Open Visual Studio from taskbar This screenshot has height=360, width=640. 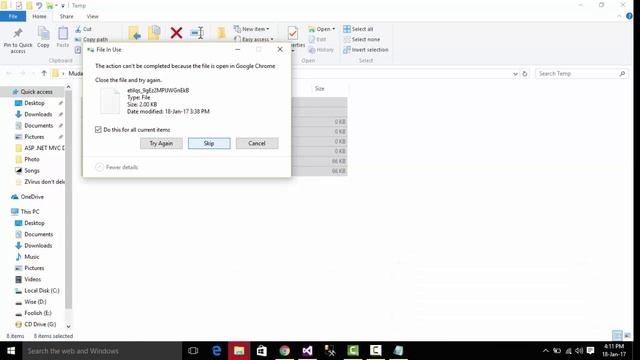(307, 351)
